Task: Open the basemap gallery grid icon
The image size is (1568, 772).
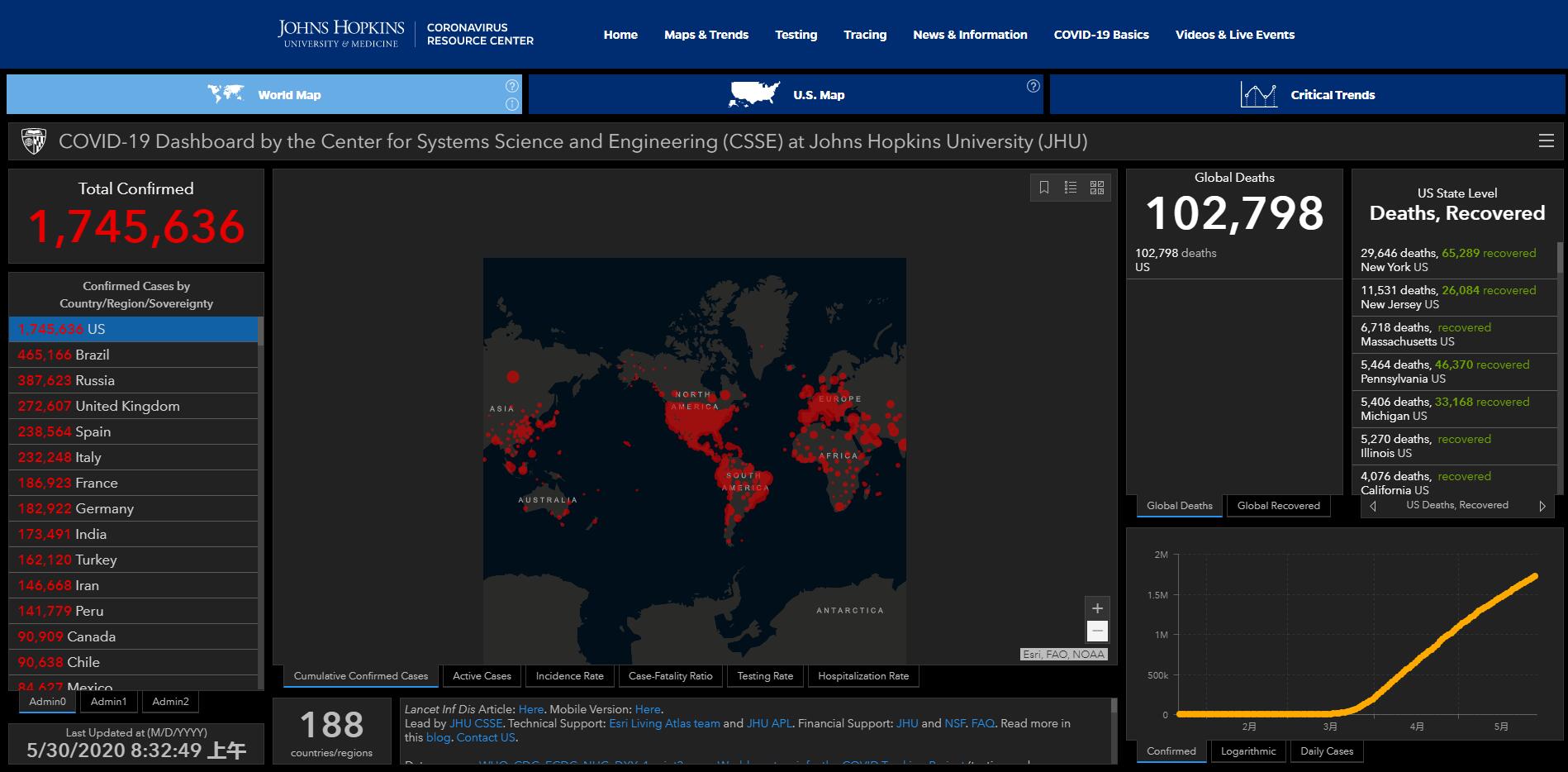Action: click(x=1097, y=188)
